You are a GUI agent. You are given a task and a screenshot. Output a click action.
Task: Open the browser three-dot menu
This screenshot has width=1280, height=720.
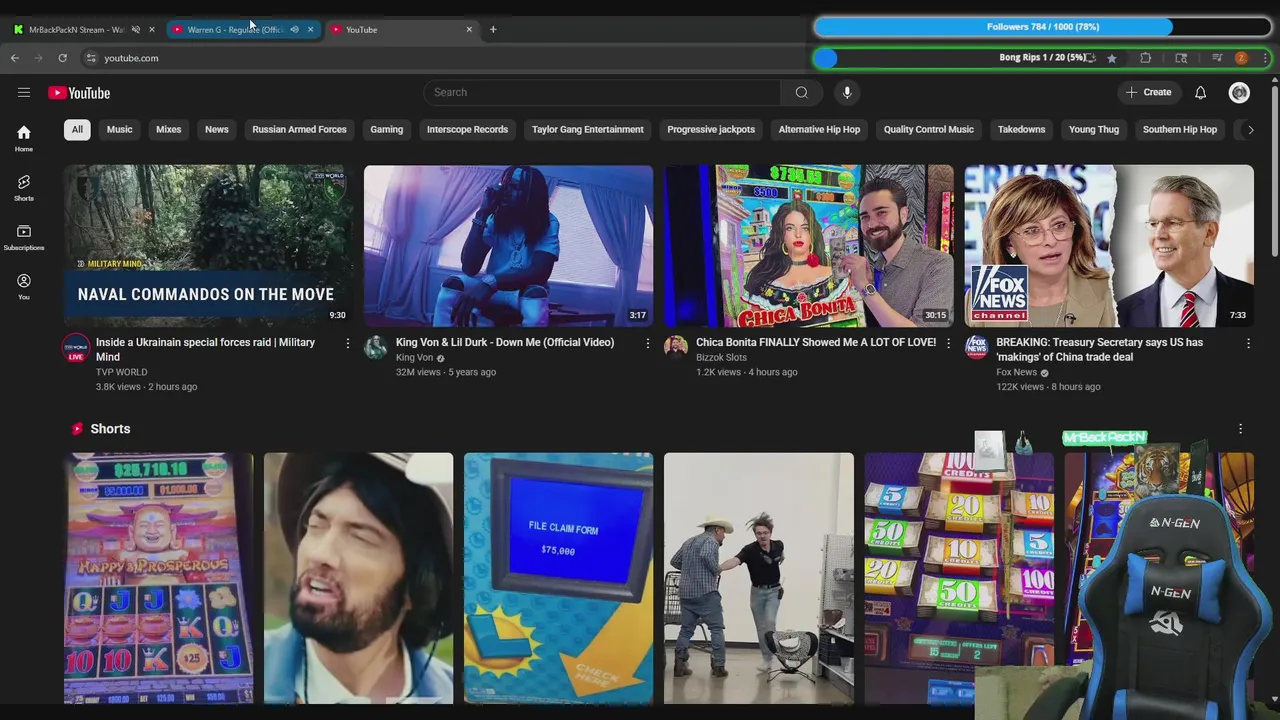1265,58
